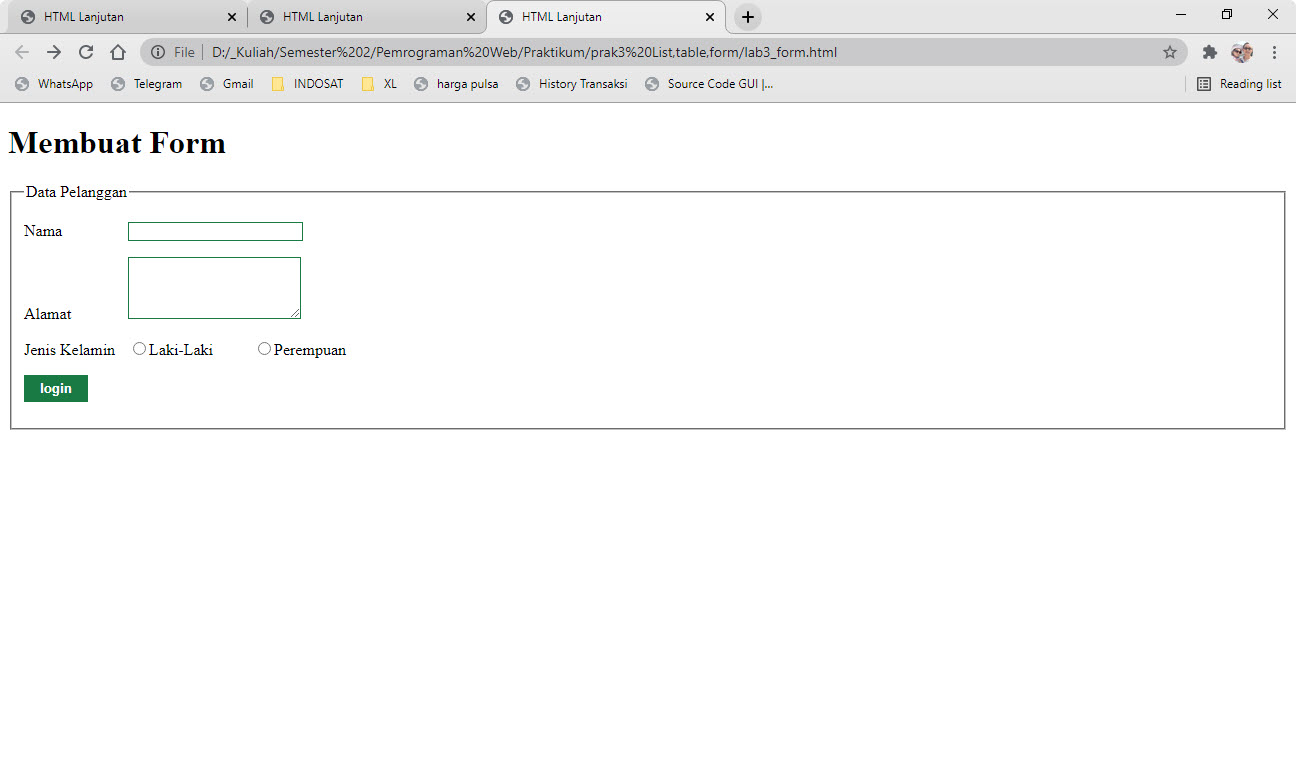1296x768 pixels.
Task: Click inside the Nama input field
Action: [x=214, y=231]
